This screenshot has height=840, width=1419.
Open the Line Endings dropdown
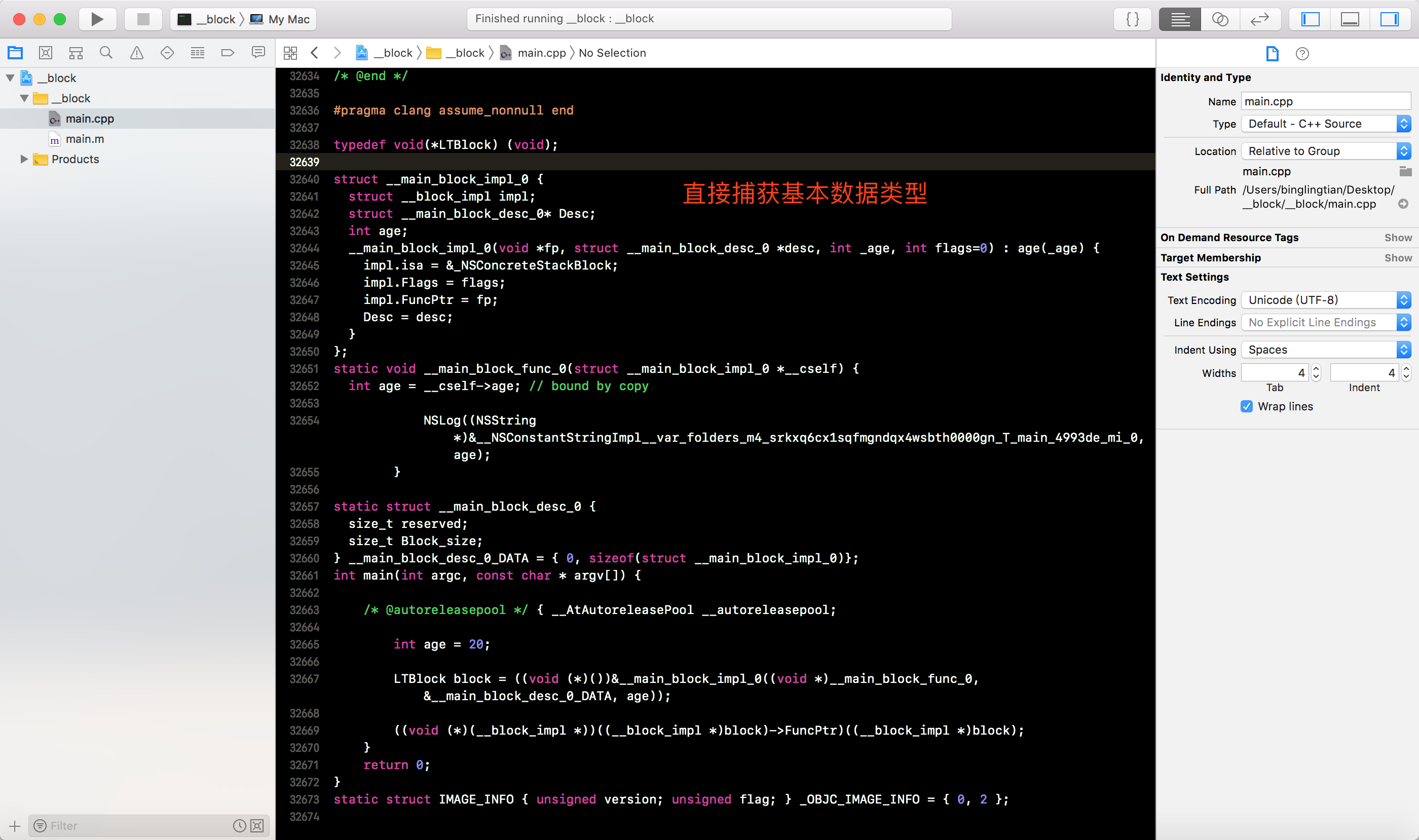click(1326, 322)
